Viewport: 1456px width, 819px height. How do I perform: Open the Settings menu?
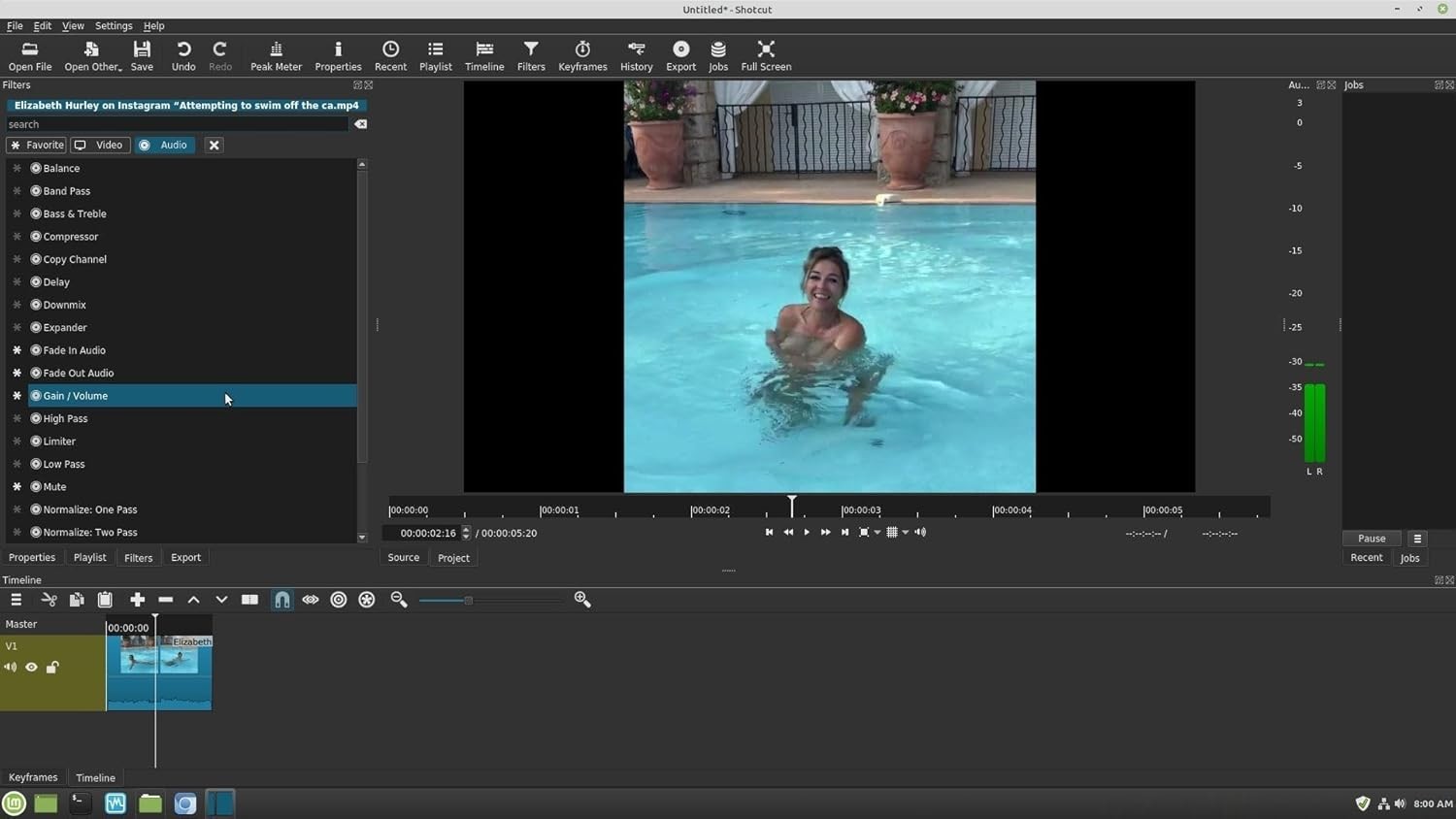click(114, 26)
